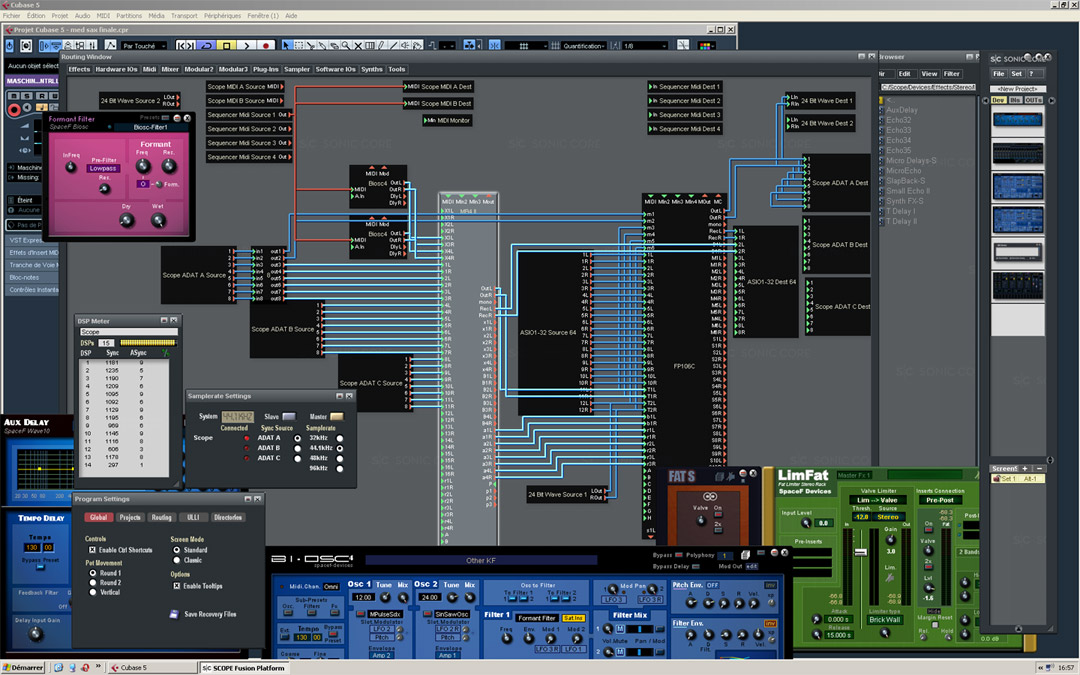Click the yellow parent folder icon in browser
This screenshot has width=1080, height=675.
(882, 100)
